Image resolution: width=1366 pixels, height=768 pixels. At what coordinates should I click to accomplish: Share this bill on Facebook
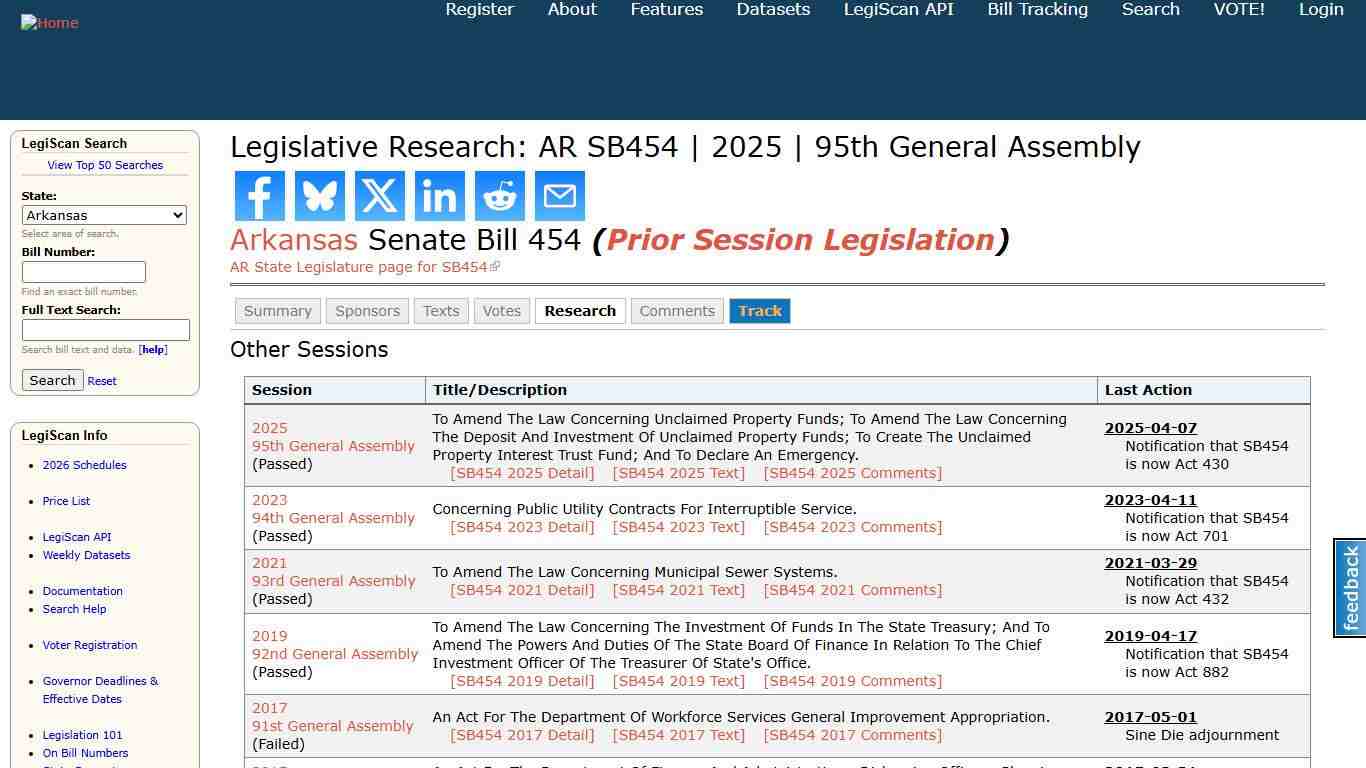(x=259, y=196)
